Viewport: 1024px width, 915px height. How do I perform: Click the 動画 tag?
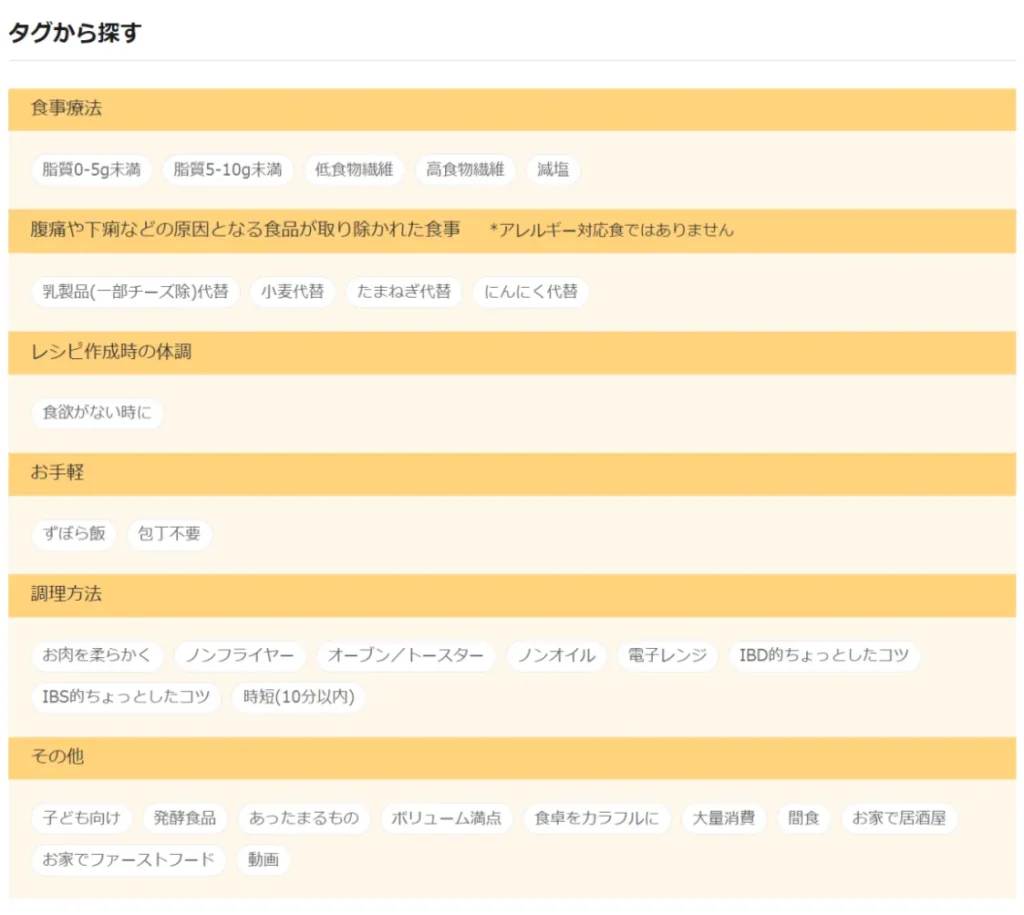click(263, 860)
